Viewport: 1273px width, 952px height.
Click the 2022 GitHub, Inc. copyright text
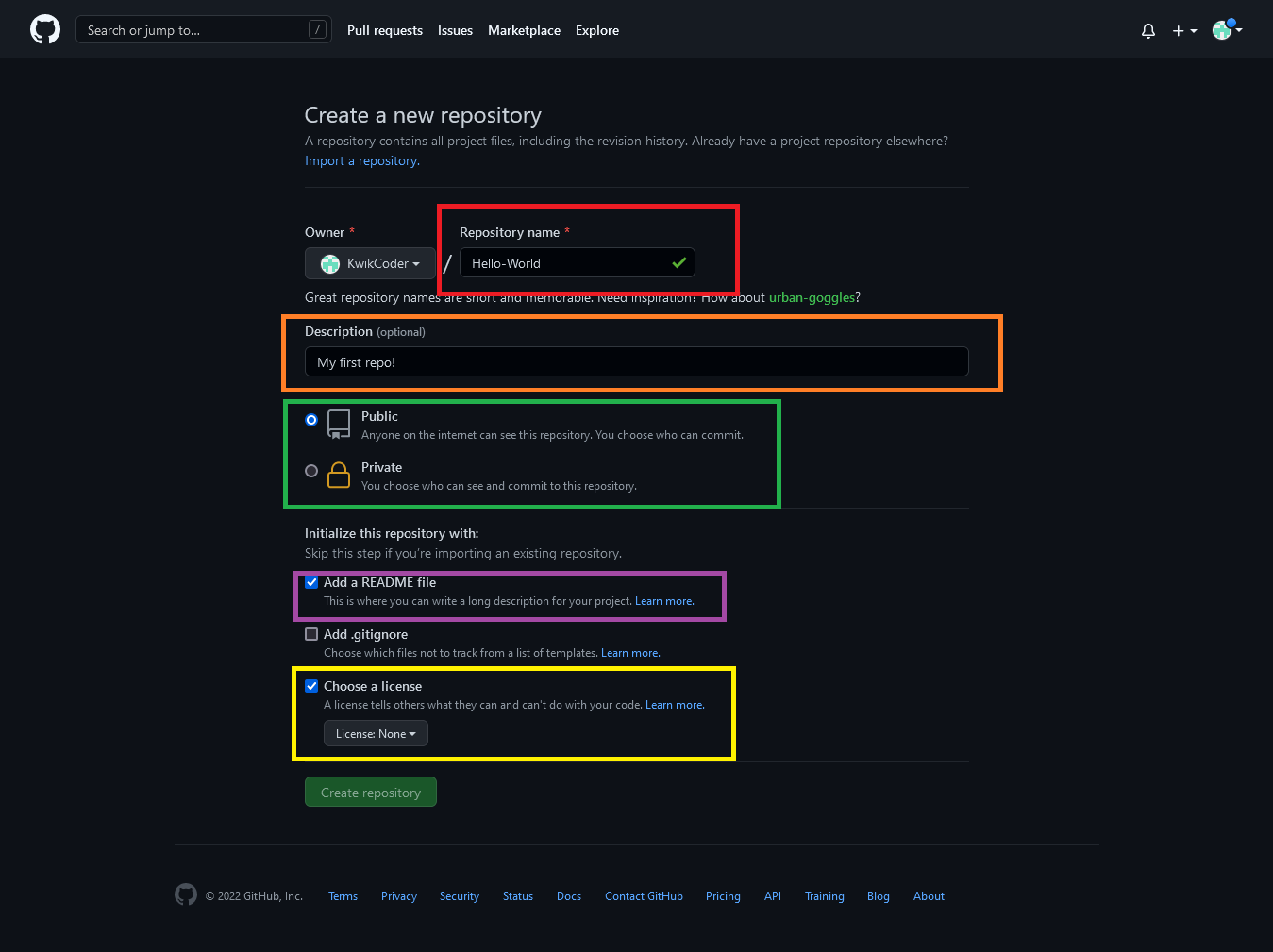pos(254,896)
